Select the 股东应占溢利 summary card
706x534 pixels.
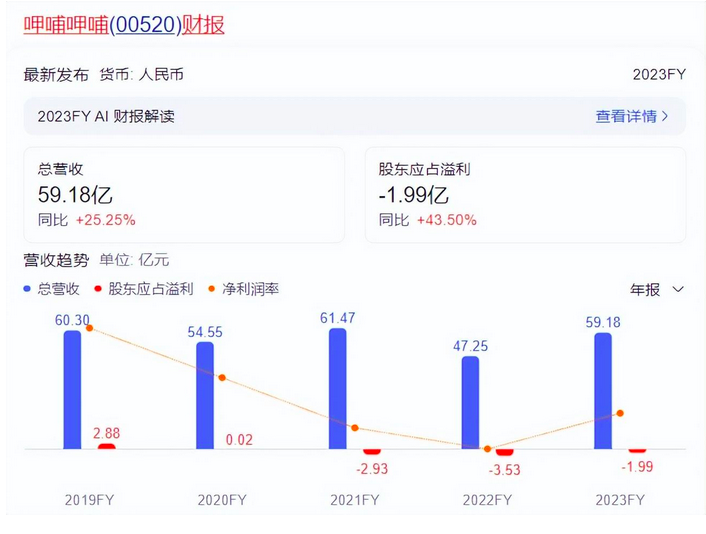click(525, 195)
